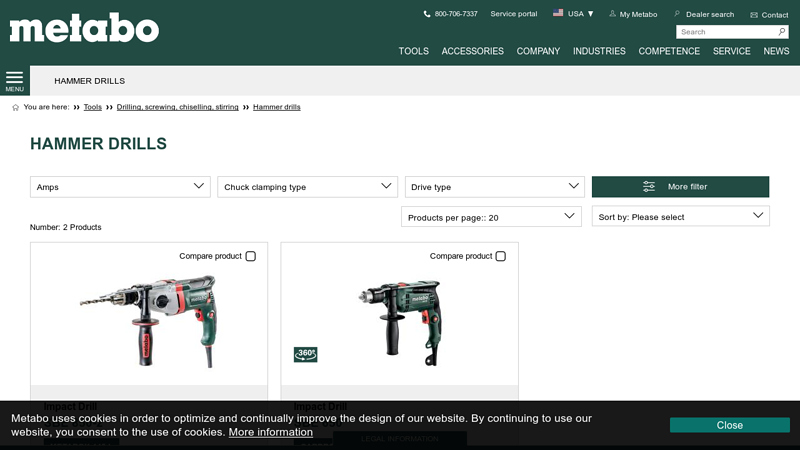This screenshot has width=800, height=450.
Task: Open the My Metabo link
Action: point(638,14)
